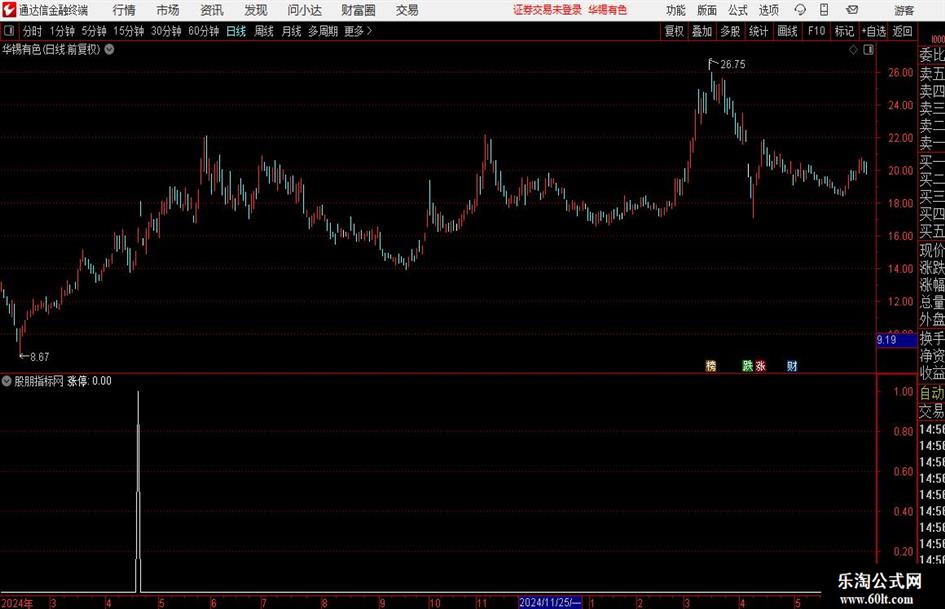Image resolution: width=945 pixels, height=609 pixels.
Task: Open the 选项 menu
Action: [x=768, y=10]
